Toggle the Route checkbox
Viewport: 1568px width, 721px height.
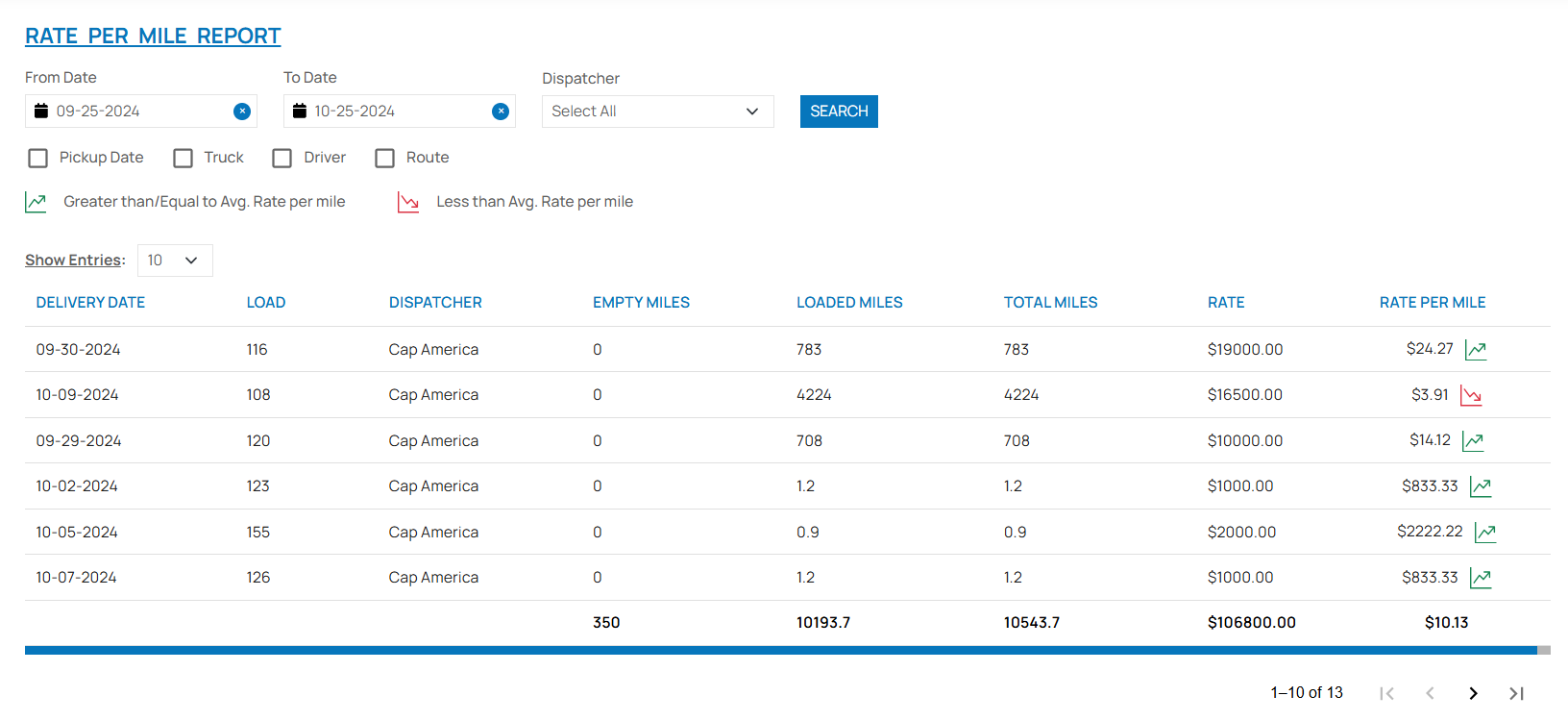[385, 158]
